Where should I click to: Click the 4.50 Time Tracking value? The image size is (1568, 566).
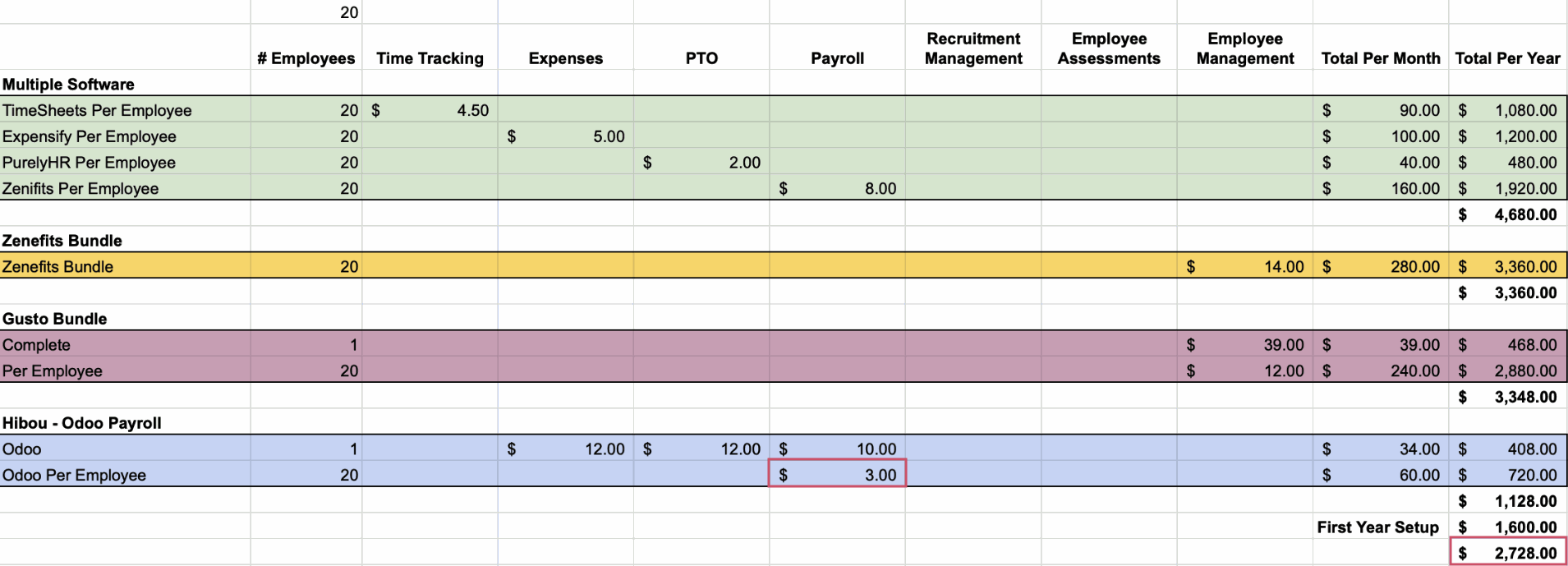[x=430, y=110]
